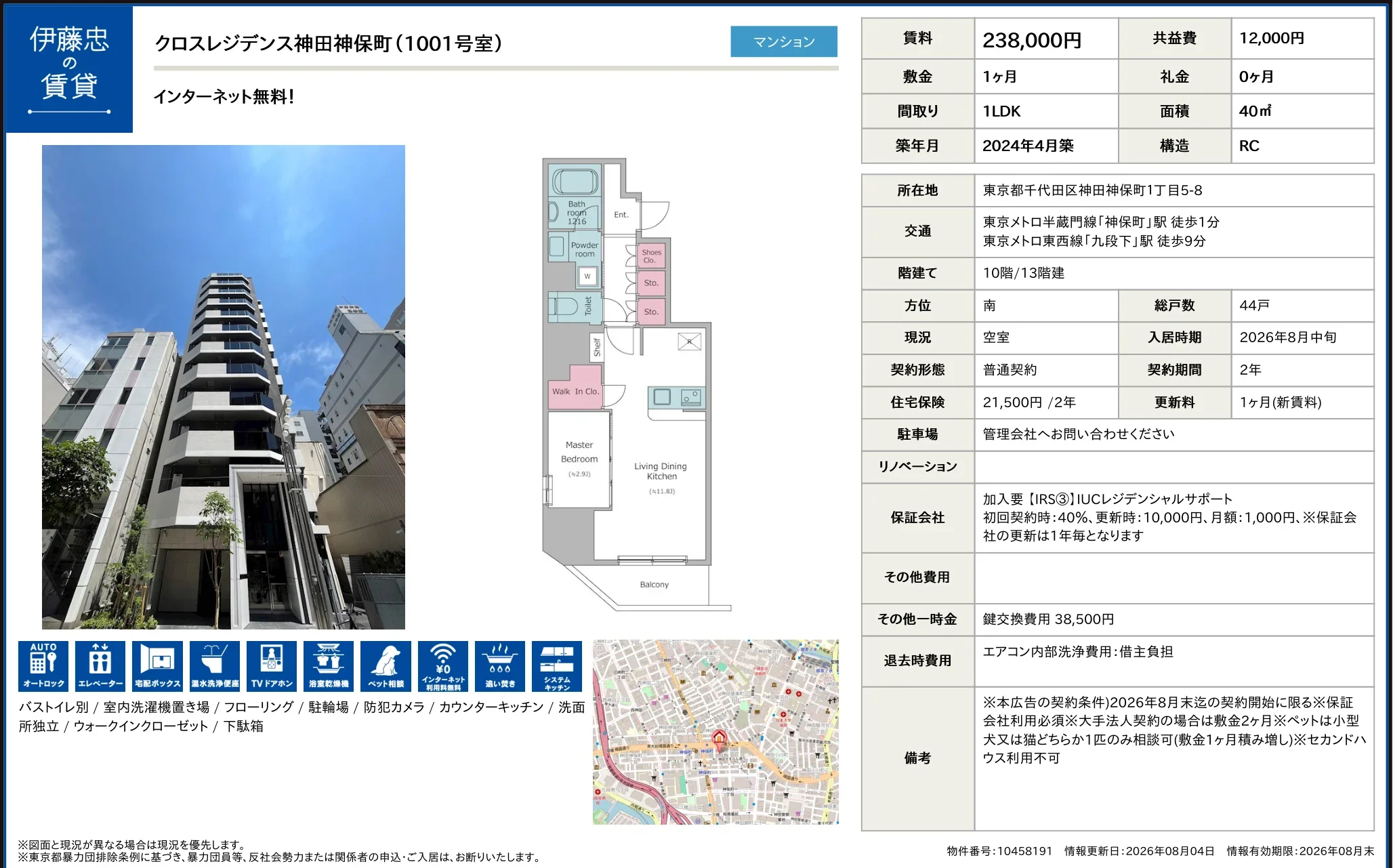Image resolution: width=1393 pixels, height=868 pixels.
Task: Click the 伊藤忠の賃貸 logo
Action: (69, 69)
